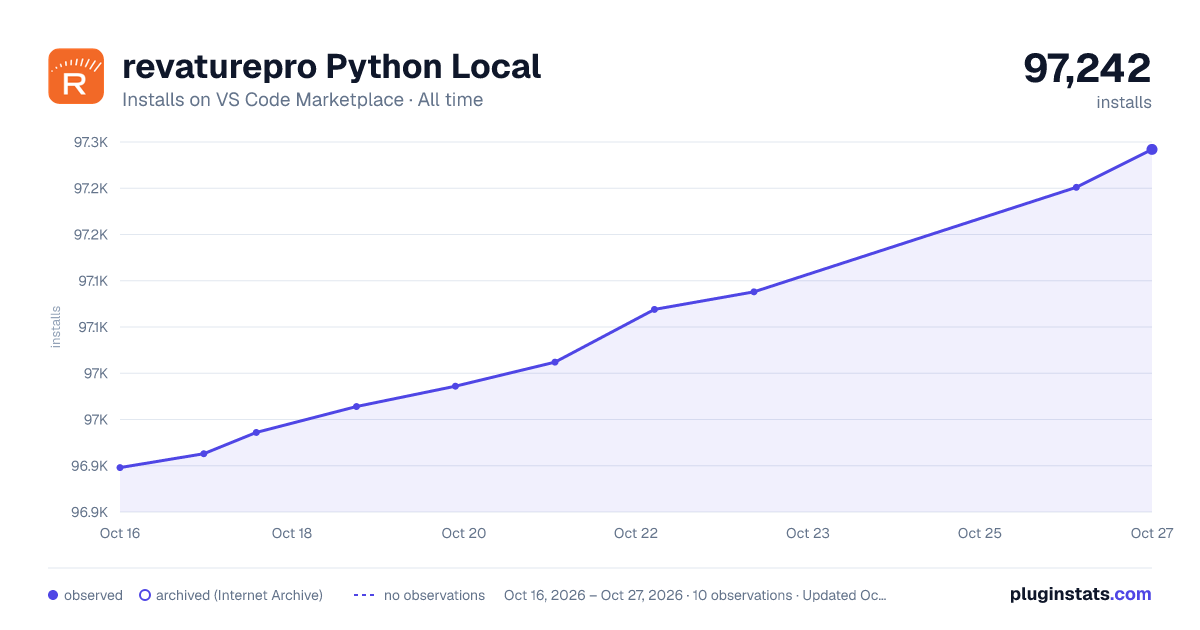1200x630 pixels.
Task: Click the Oct 27 x-axis label
Action: pyautogui.click(x=1151, y=533)
